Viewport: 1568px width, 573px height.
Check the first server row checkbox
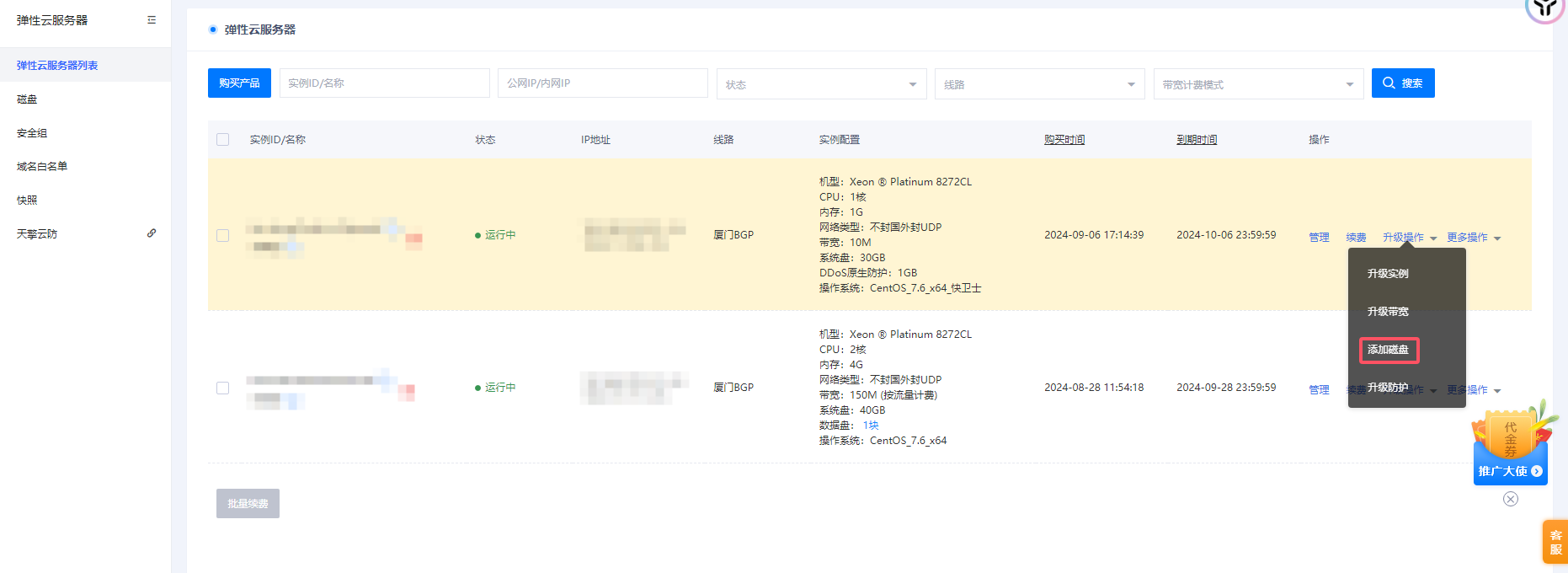point(223,236)
